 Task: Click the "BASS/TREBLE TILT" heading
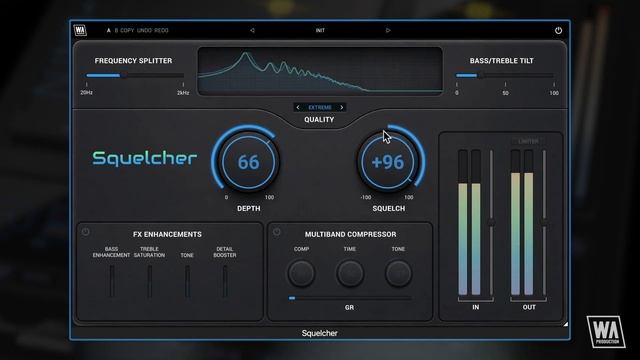click(502, 61)
